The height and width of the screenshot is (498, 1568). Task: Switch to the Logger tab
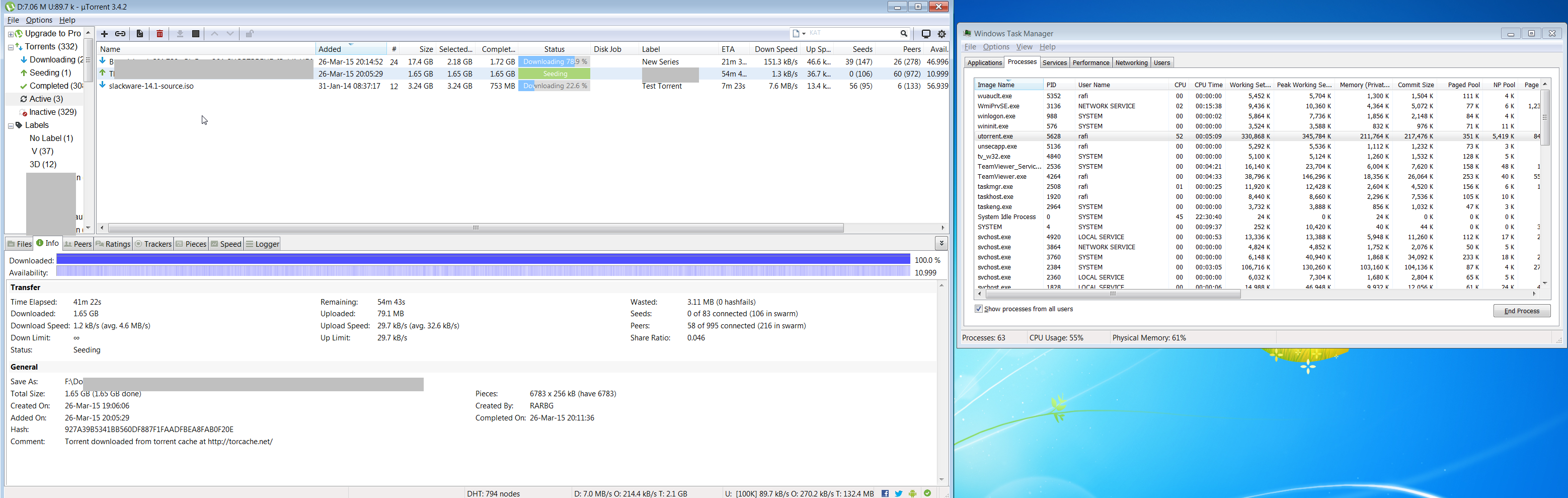tap(263, 244)
